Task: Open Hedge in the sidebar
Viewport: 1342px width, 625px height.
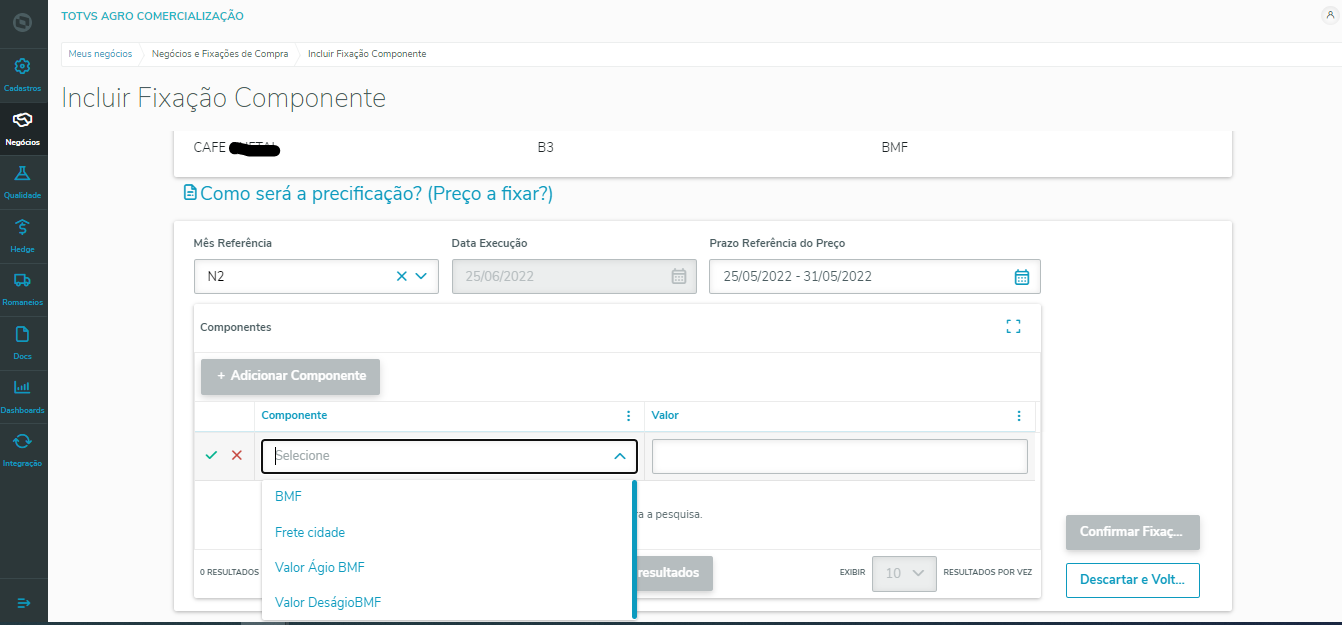Action: 23,236
